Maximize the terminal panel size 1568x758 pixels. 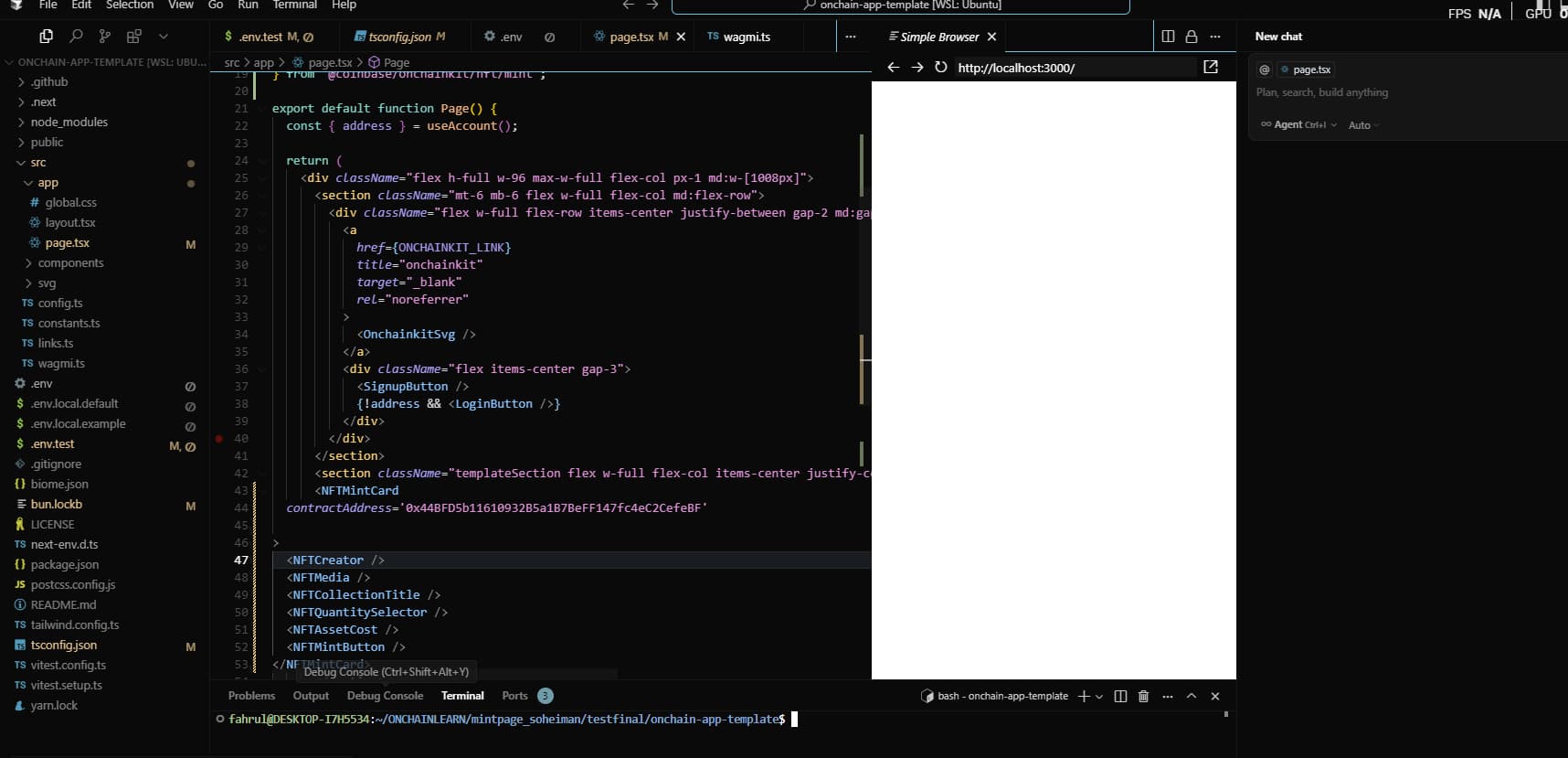(x=1192, y=697)
